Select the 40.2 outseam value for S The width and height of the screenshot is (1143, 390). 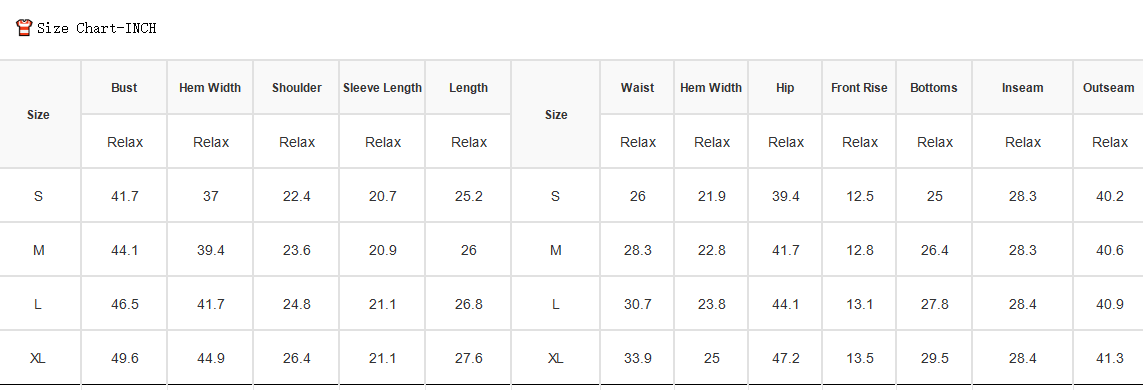(1110, 196)
